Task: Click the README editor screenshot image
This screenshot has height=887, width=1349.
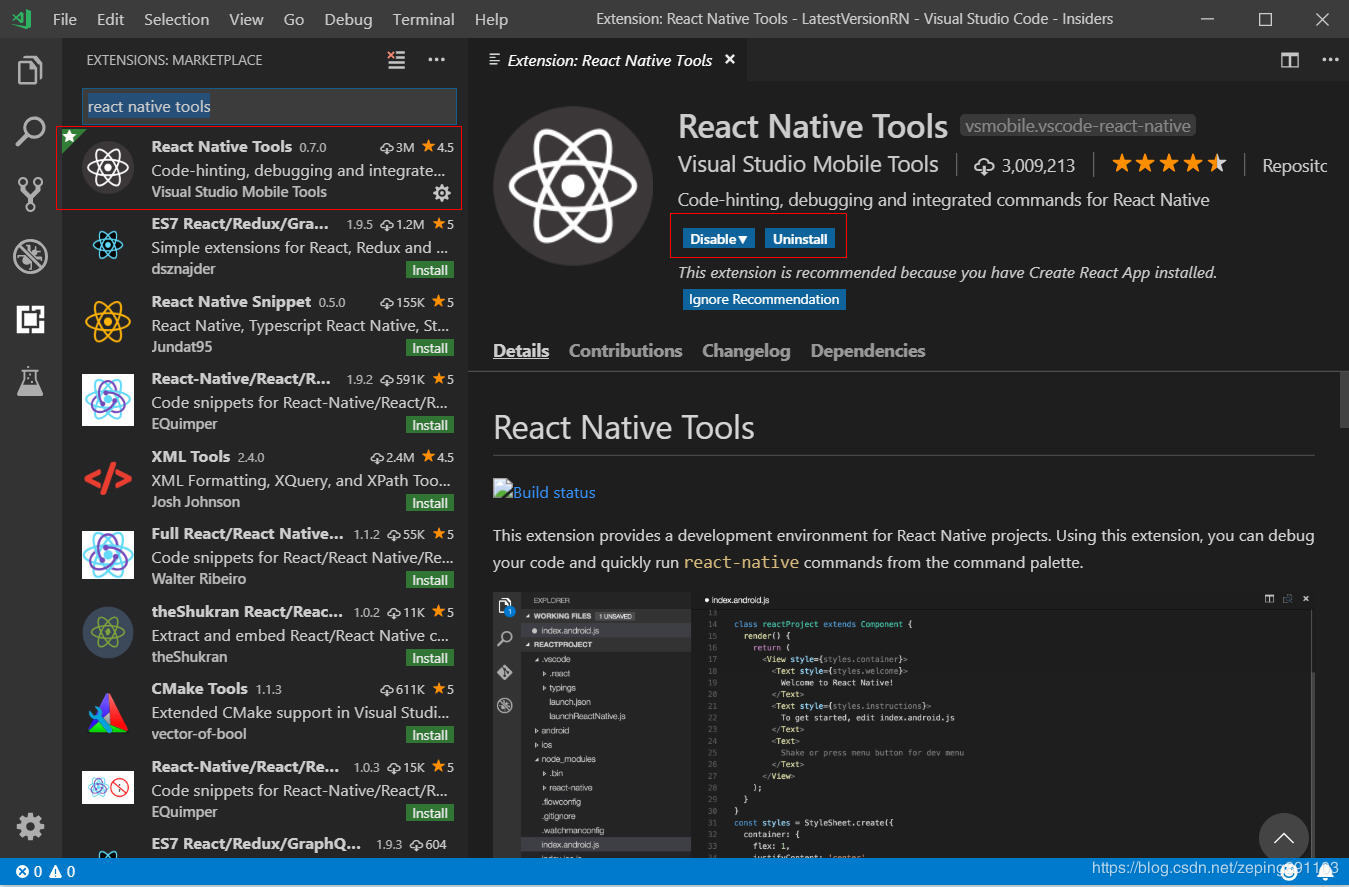Action: click(x=904, y=724)
